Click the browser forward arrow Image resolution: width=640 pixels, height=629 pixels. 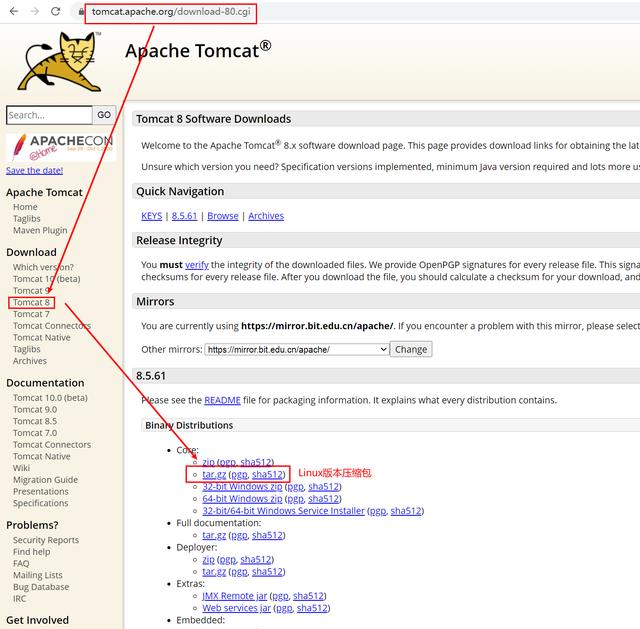[35, 11]
